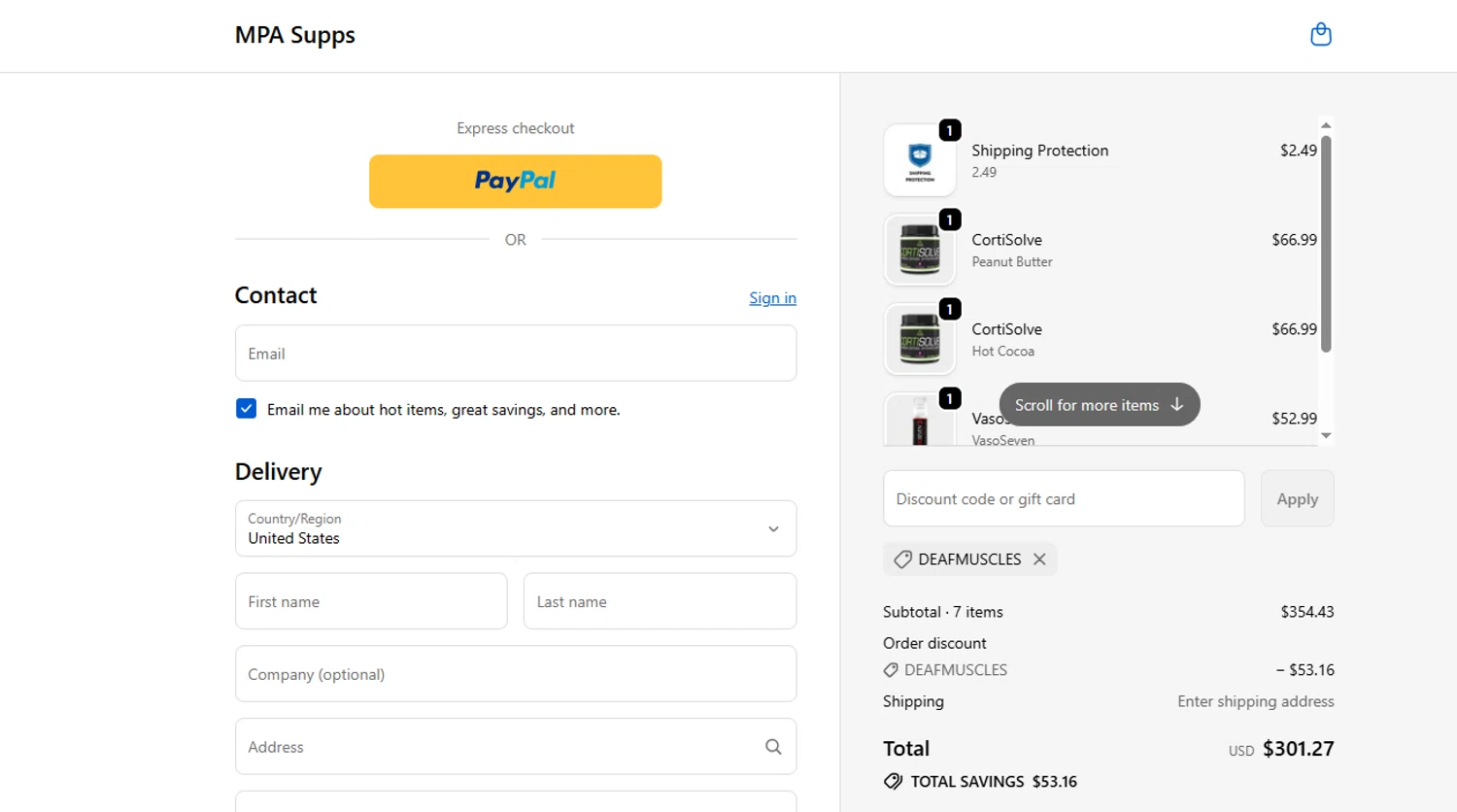Focus the Last name field
This screenshot has width=1457, height=812.
[x=660, y=601]
